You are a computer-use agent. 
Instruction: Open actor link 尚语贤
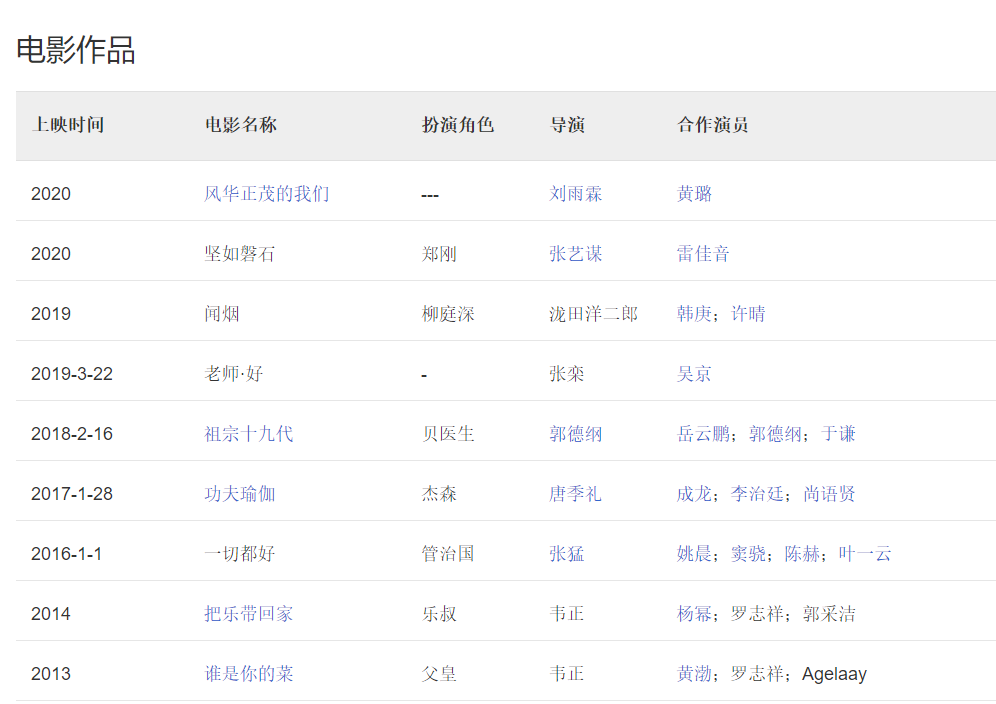[830, 494]
